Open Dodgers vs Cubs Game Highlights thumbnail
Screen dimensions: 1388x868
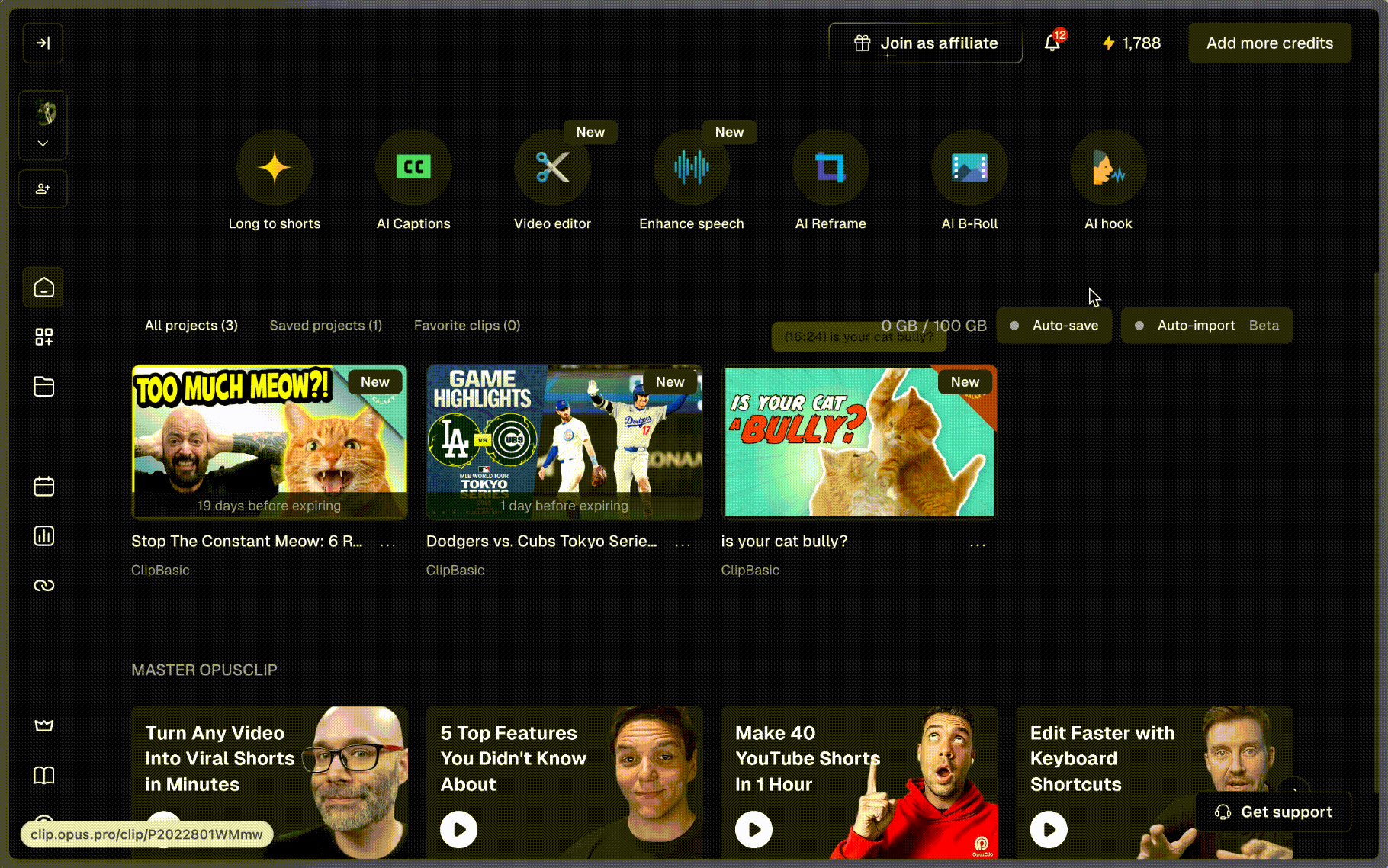(564, 442)
